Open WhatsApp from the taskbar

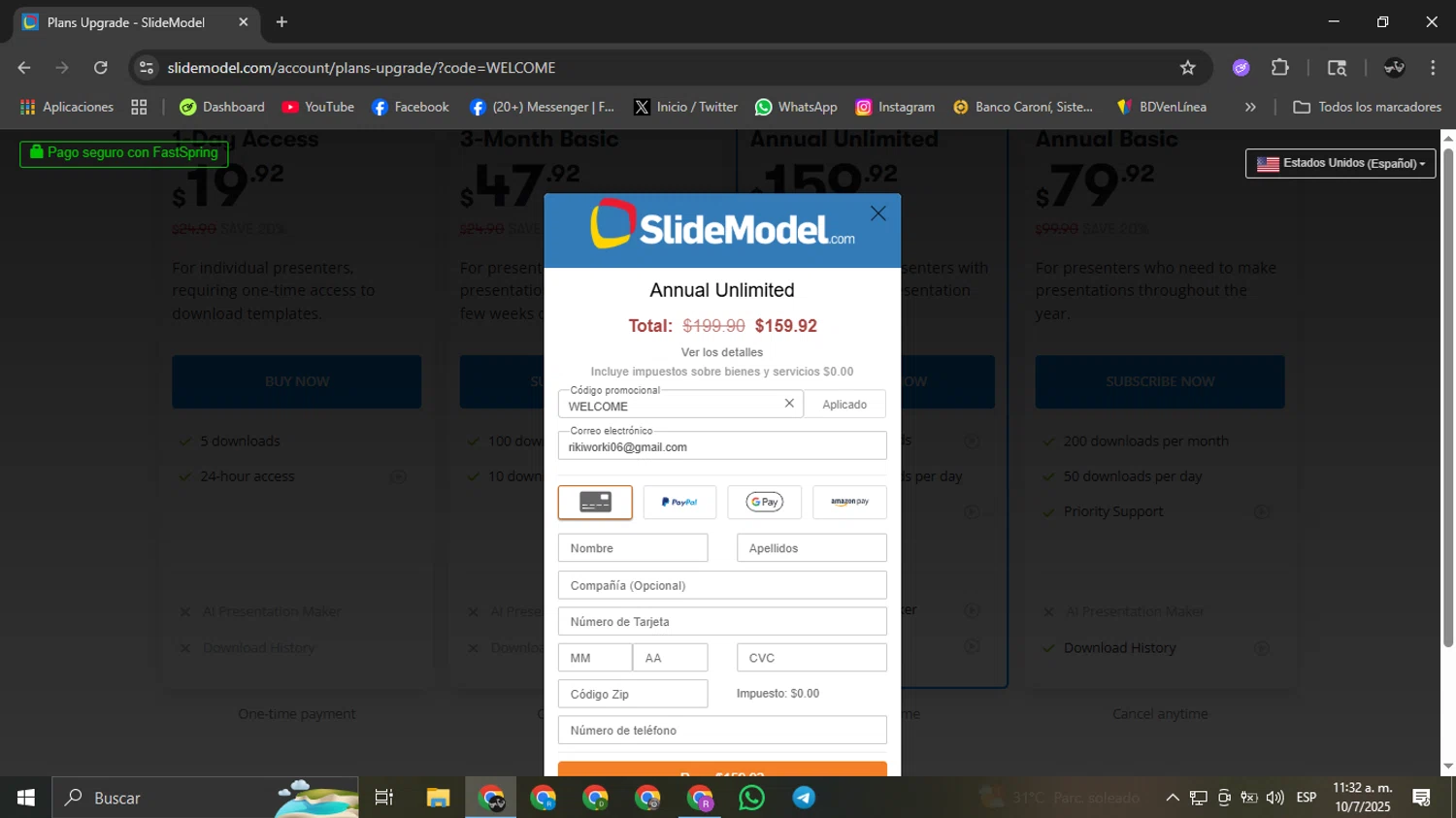pos(751,798)
